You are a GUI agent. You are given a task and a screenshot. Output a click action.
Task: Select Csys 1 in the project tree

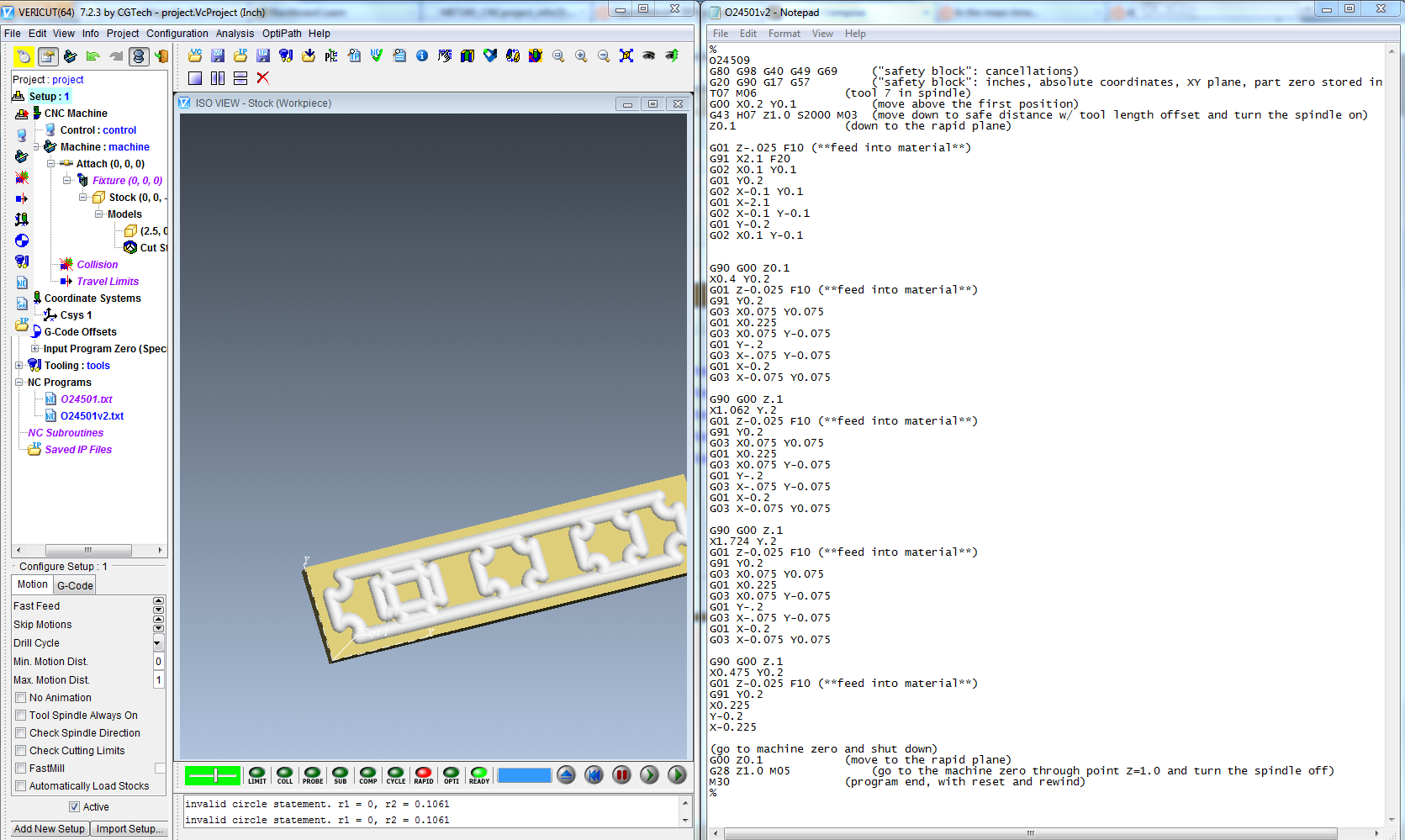click(76, 315)
